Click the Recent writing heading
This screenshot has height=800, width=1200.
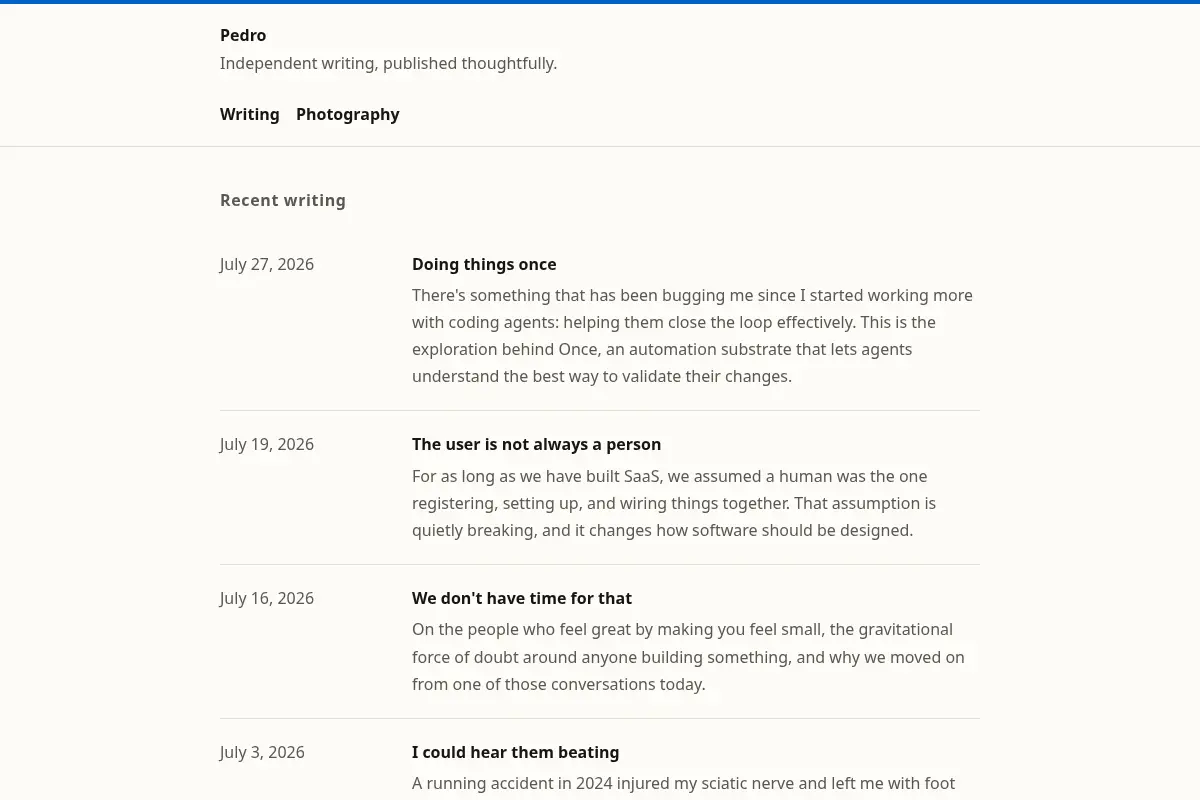tap(283, 200)
